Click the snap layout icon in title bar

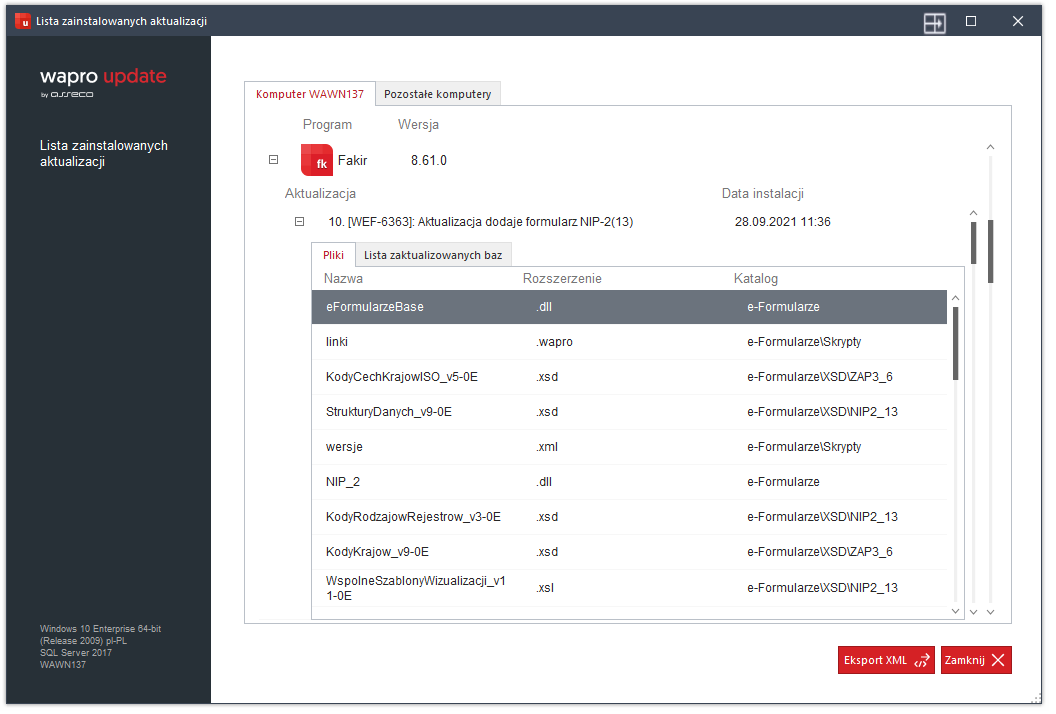[x=935, y=23]
